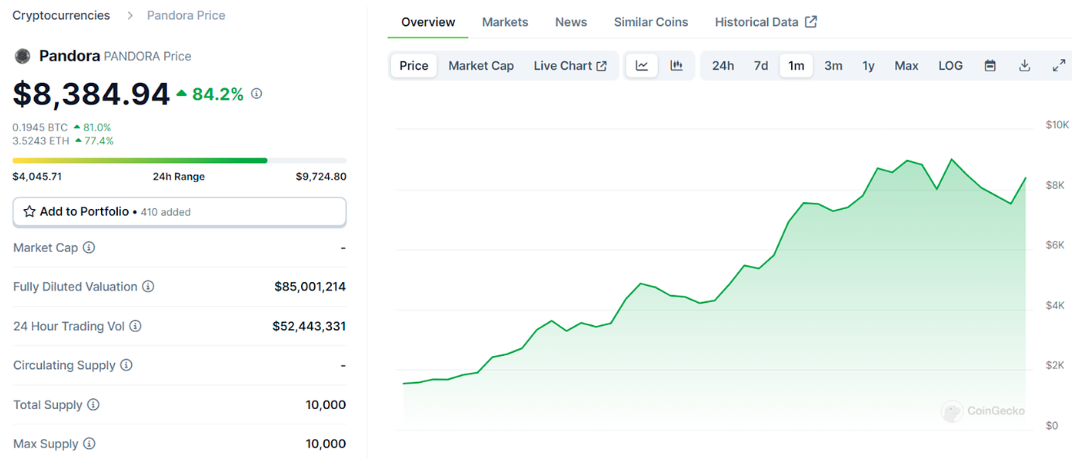This screenshot has width=1072, height=458.
Task: Show Circulating Supply info icon
Action: coord(126,366)
